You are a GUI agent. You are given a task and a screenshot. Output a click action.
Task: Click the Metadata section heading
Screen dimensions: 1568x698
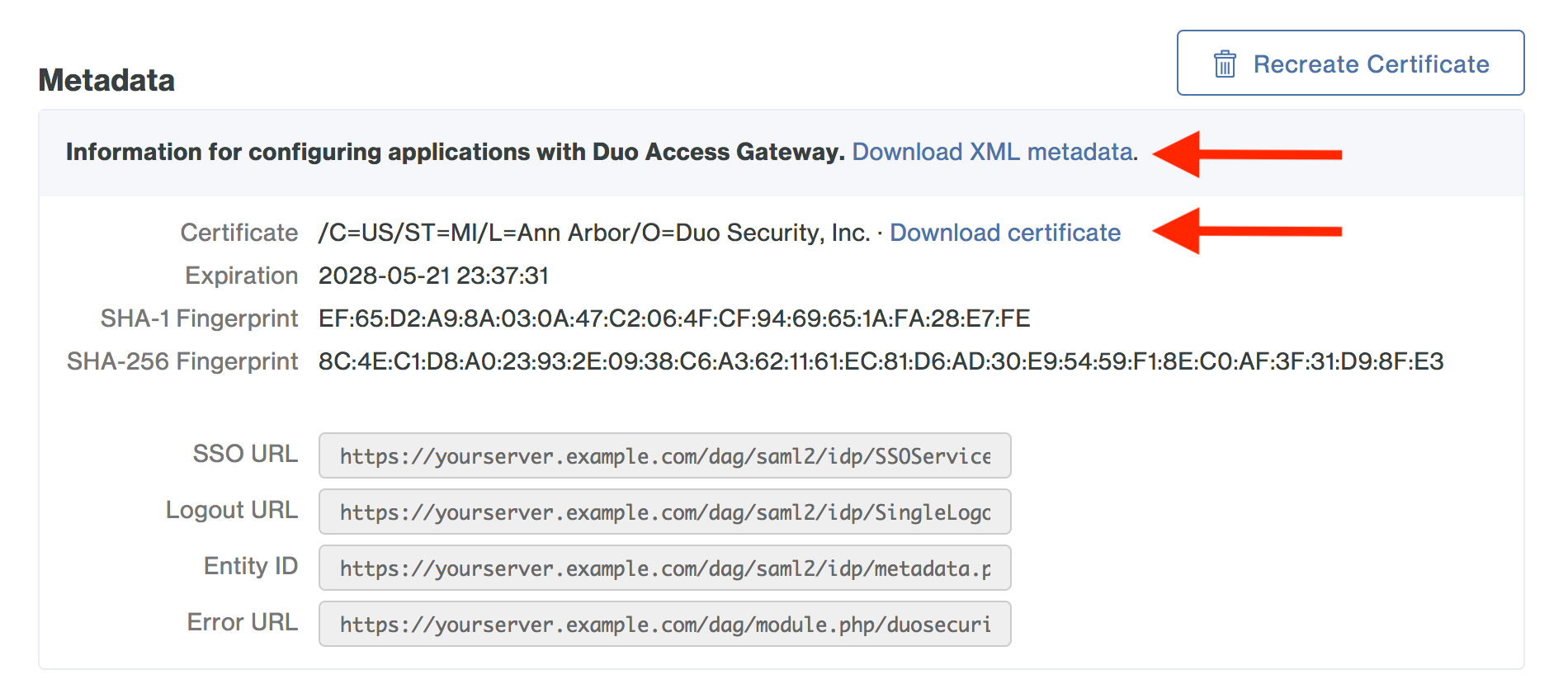click(106, 80)
